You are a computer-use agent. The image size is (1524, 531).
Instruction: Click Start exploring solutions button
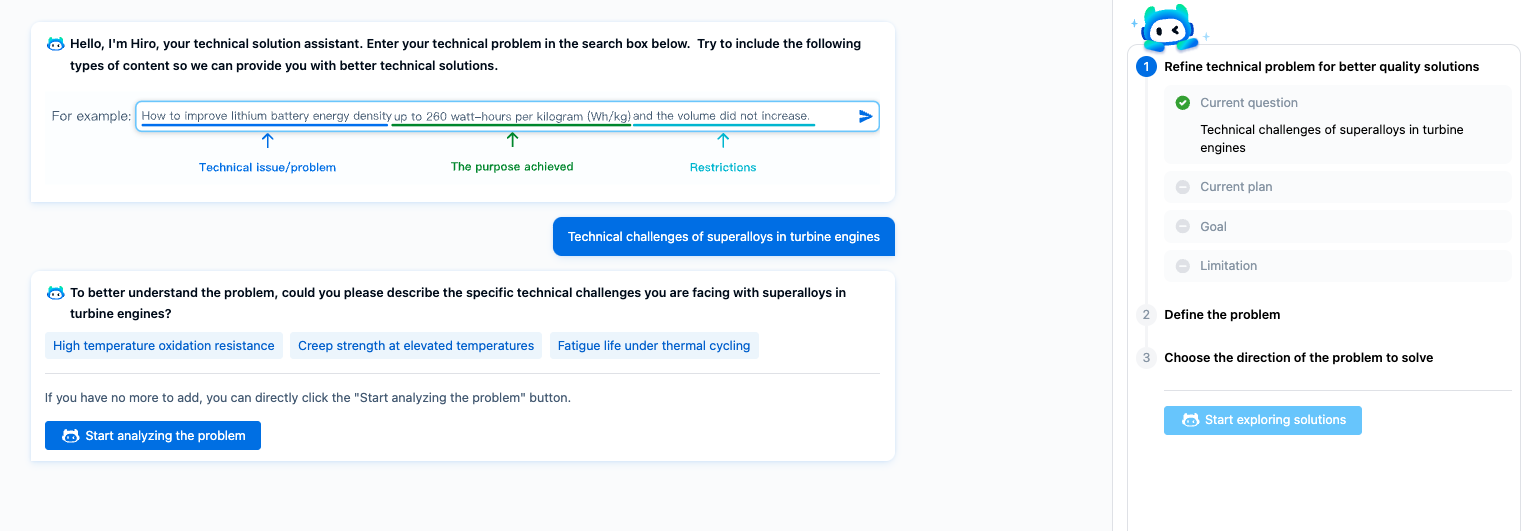click(x=1262, y=420)
